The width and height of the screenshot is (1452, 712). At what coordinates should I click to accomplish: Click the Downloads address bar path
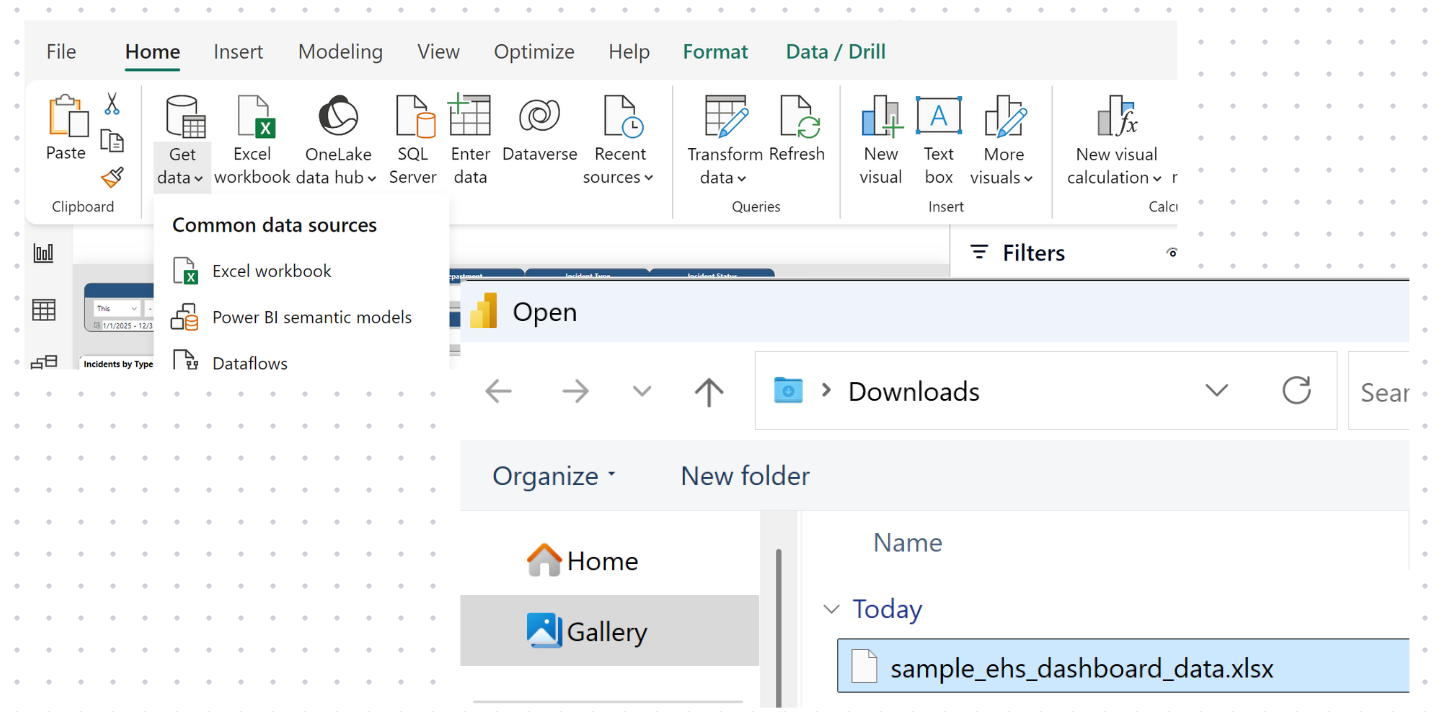click(913, 391)
